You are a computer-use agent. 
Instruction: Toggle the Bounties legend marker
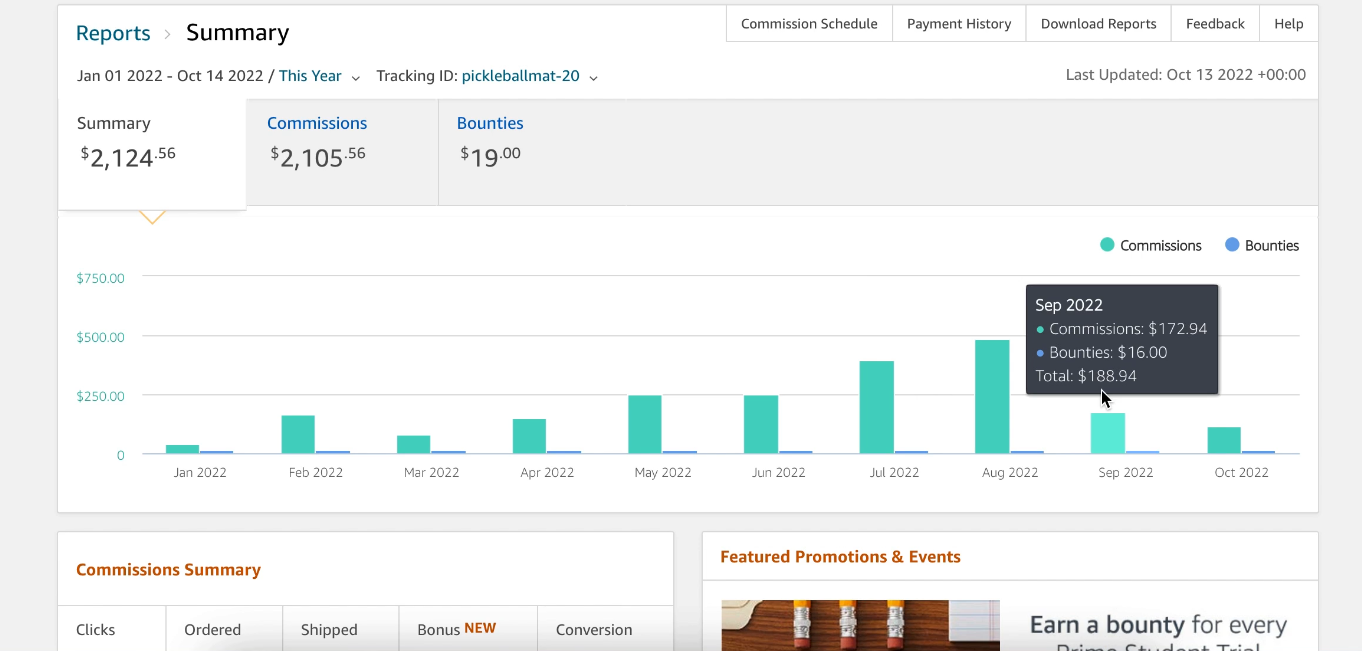click(1232, 245)
